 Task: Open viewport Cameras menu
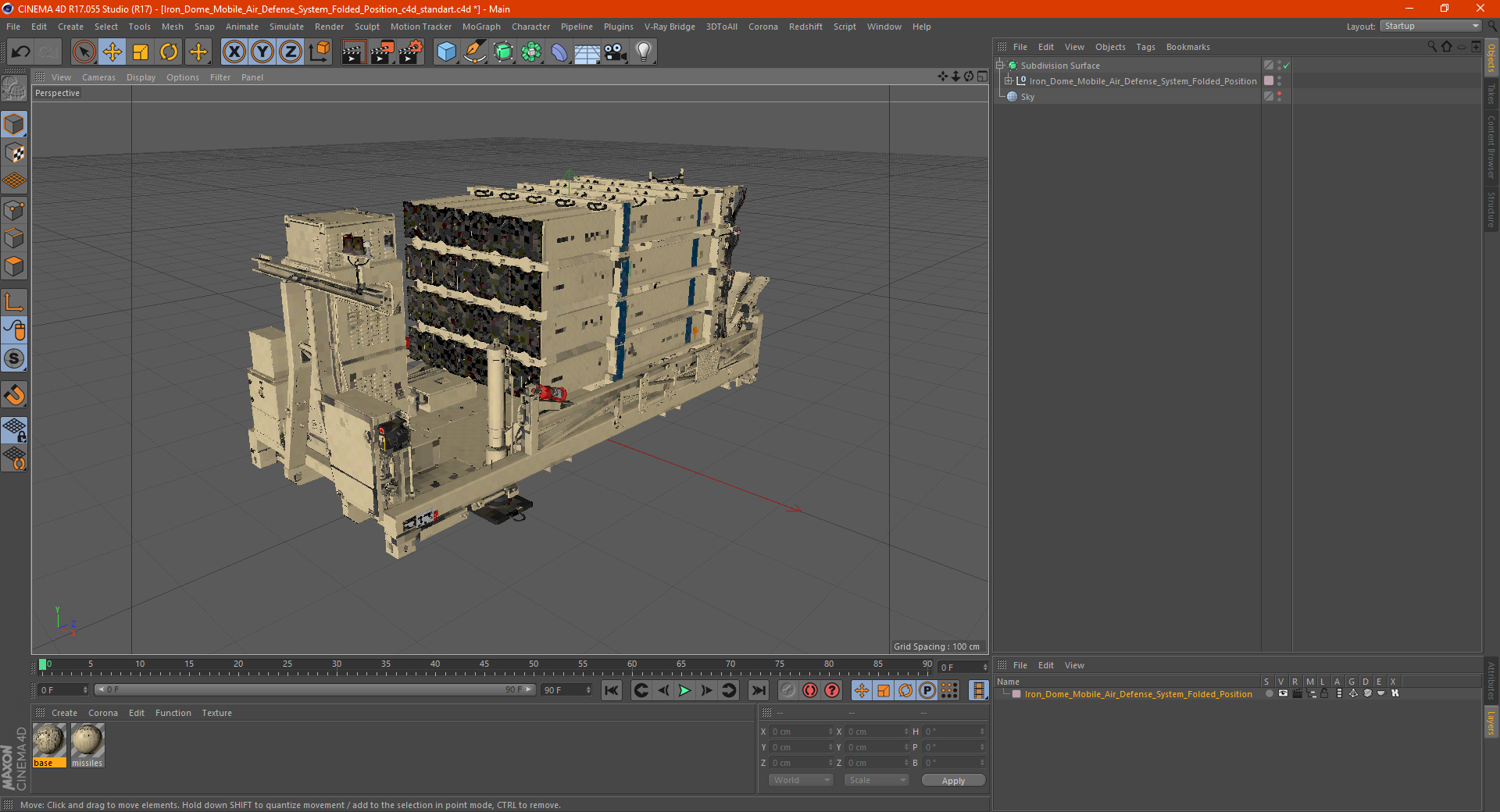[98, 77]
